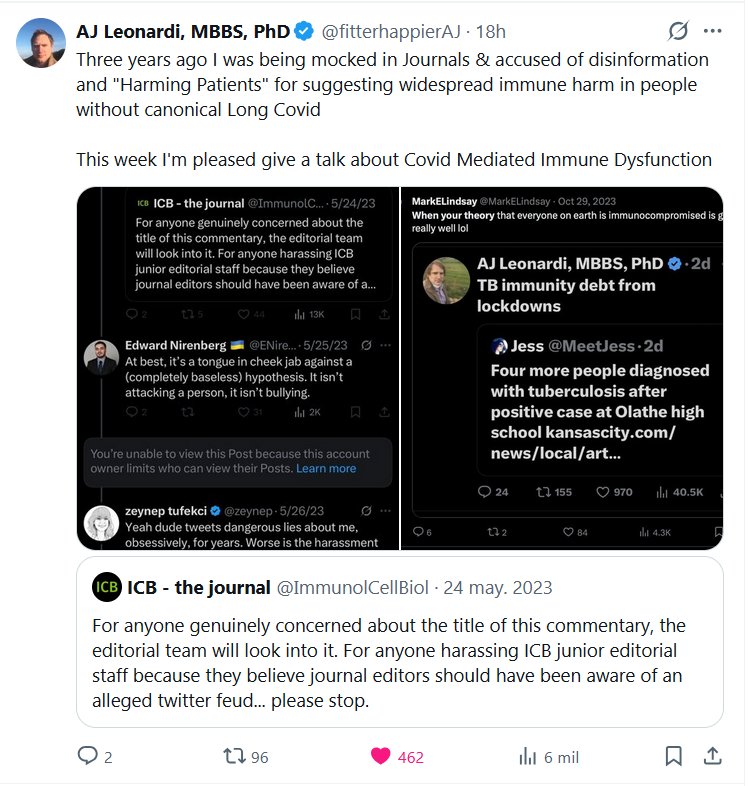Share the post via upload icon
The width and height of the screenshot is (750, 786).
click(713, 756)
